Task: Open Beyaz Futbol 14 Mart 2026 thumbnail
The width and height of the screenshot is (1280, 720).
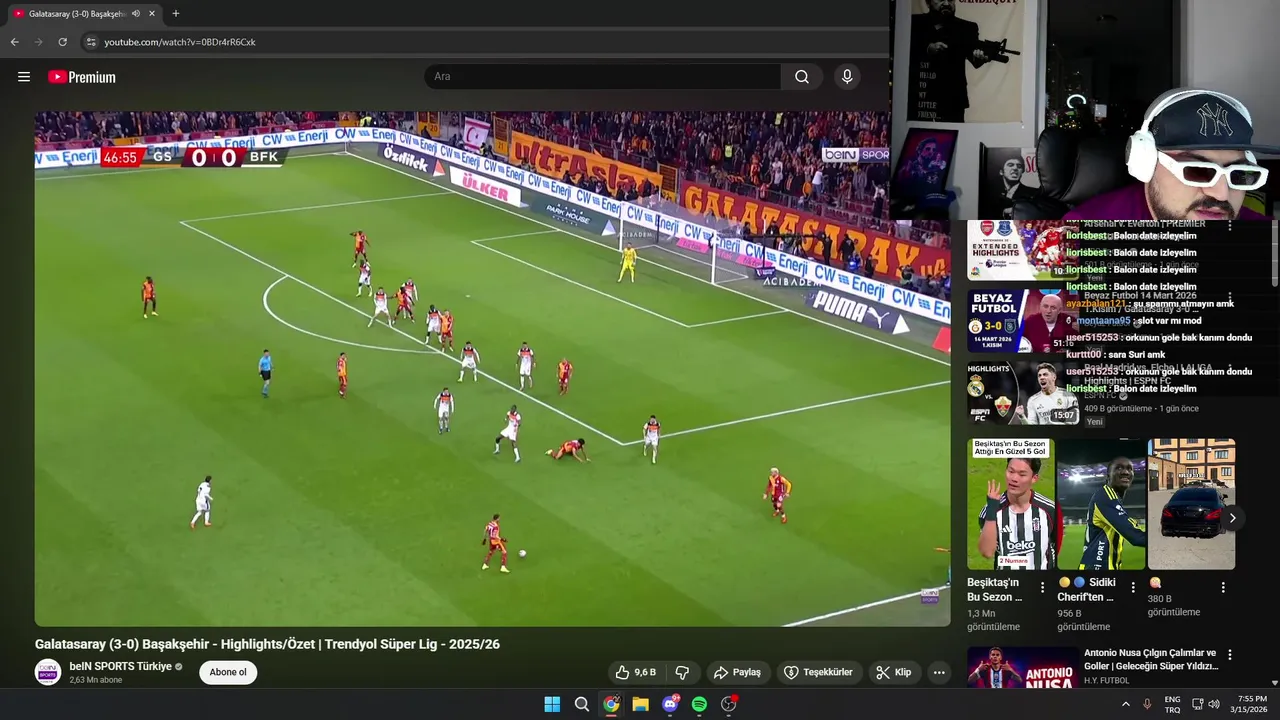Action: (1022, 320)
